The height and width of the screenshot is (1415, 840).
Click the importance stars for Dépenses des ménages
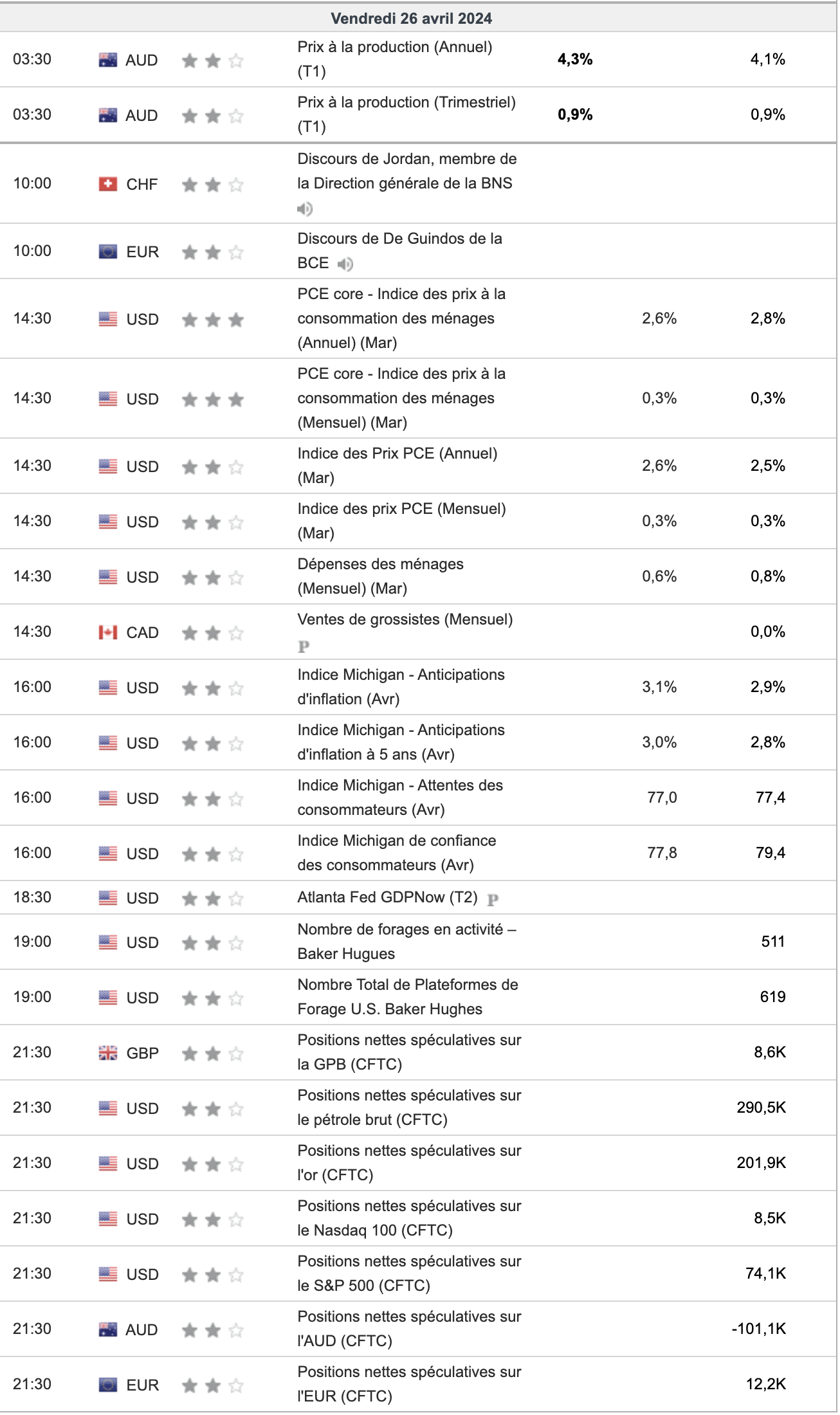213,578
